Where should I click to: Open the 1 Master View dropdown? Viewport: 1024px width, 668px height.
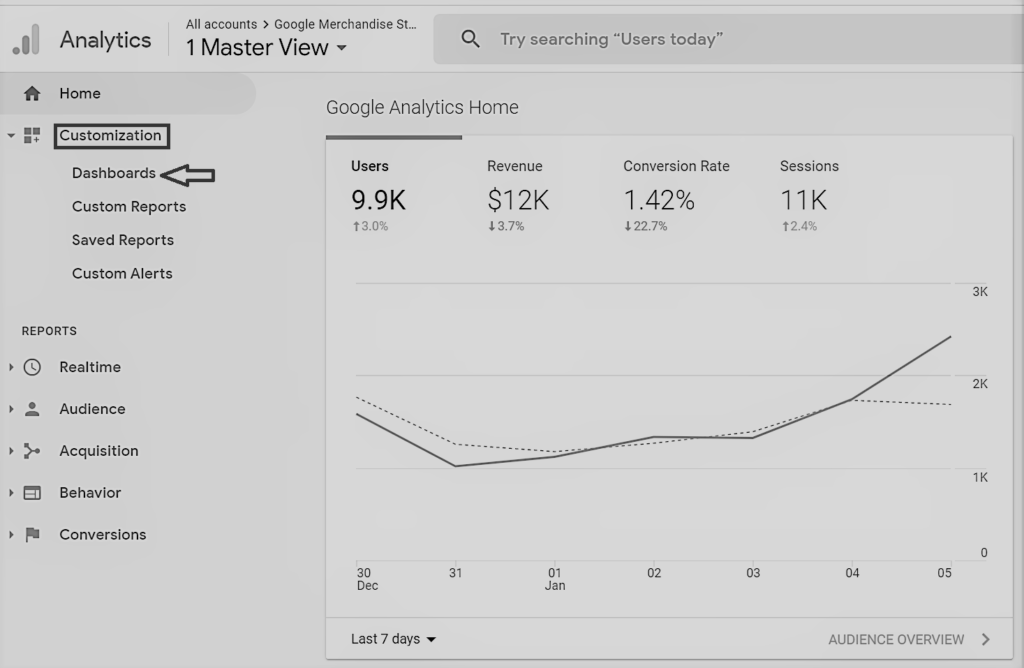(266, 48)
